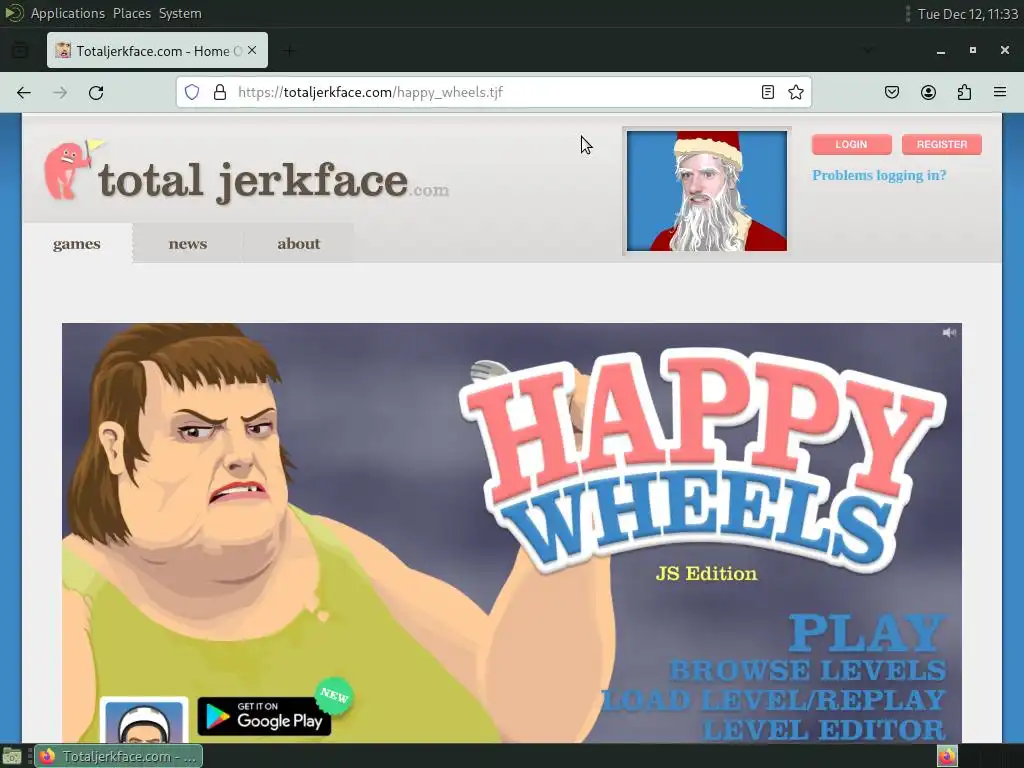Mute the game with speaker icon

pyautogui.click(x=949, y=332)
